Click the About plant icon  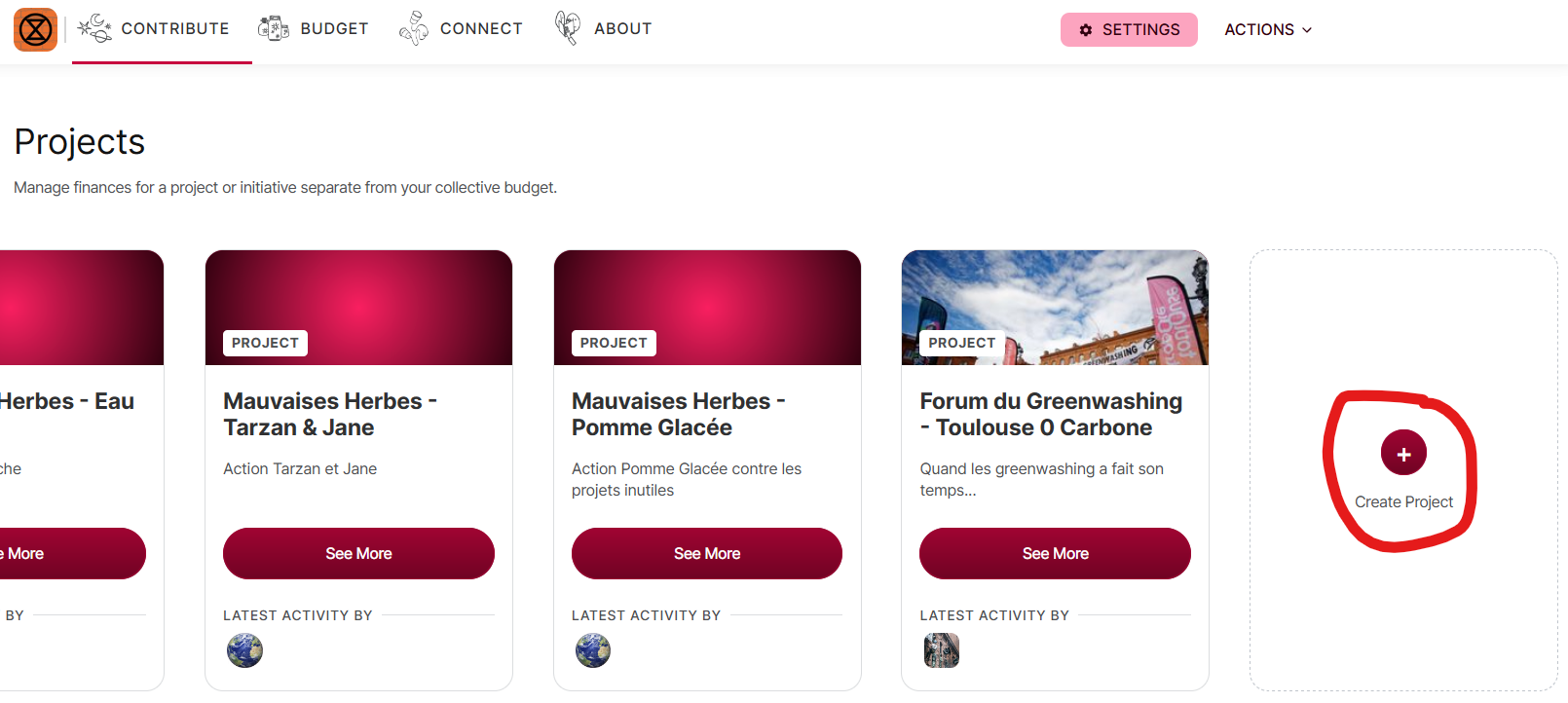point(568,28)
